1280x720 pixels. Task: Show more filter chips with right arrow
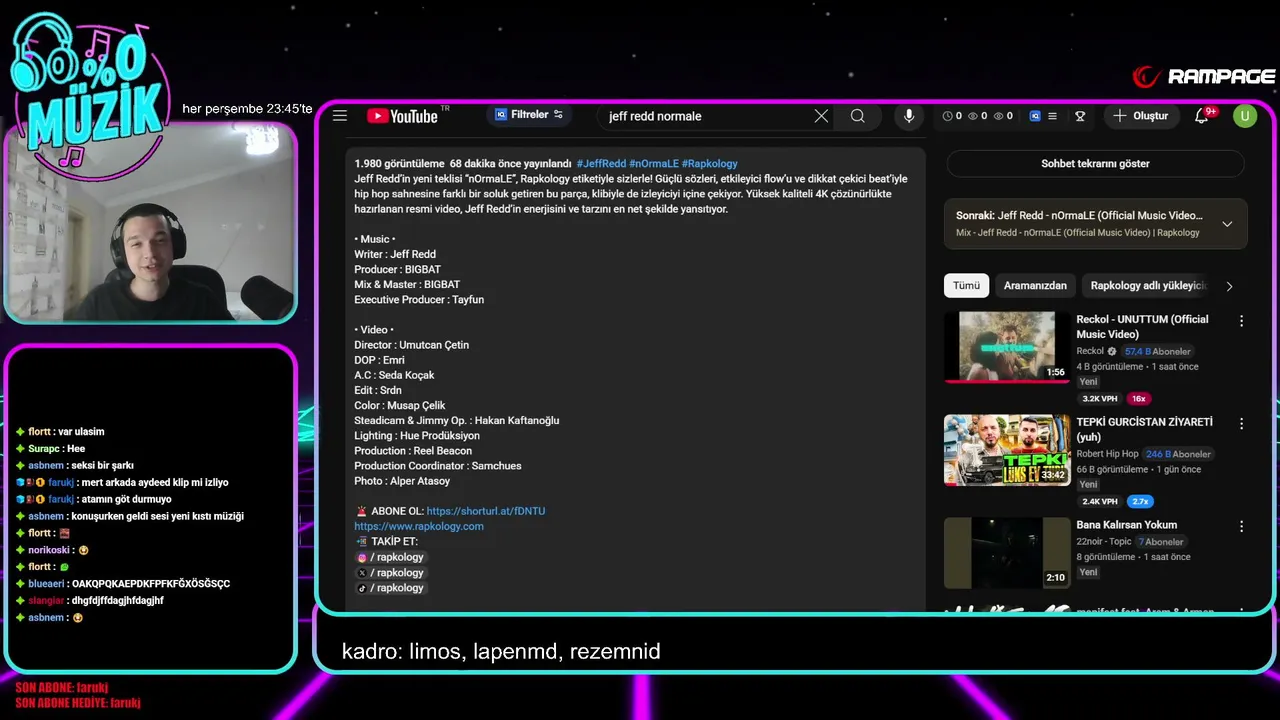tap(1229, 286)
